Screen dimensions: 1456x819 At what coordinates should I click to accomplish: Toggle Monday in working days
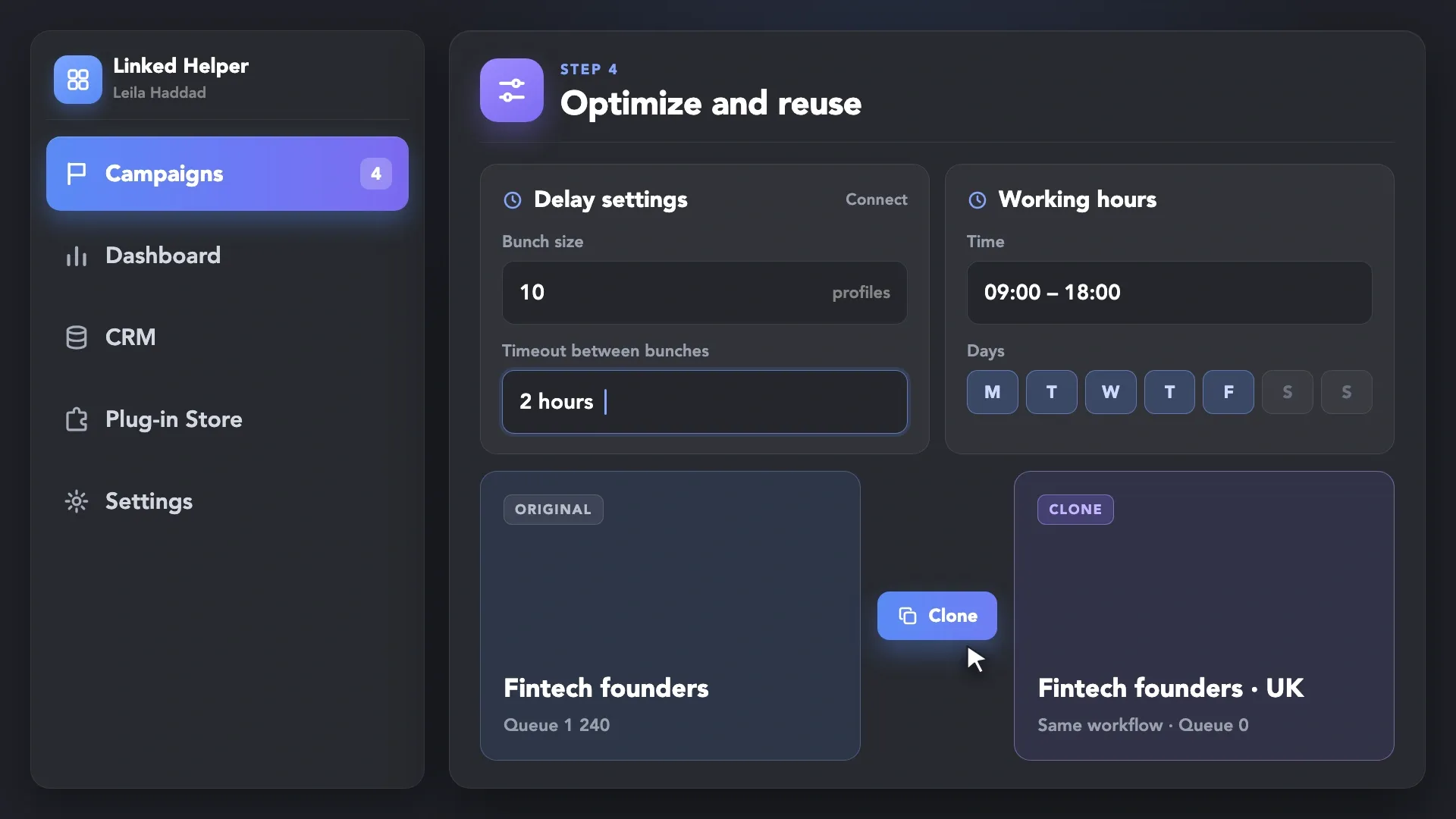(992, 392)
